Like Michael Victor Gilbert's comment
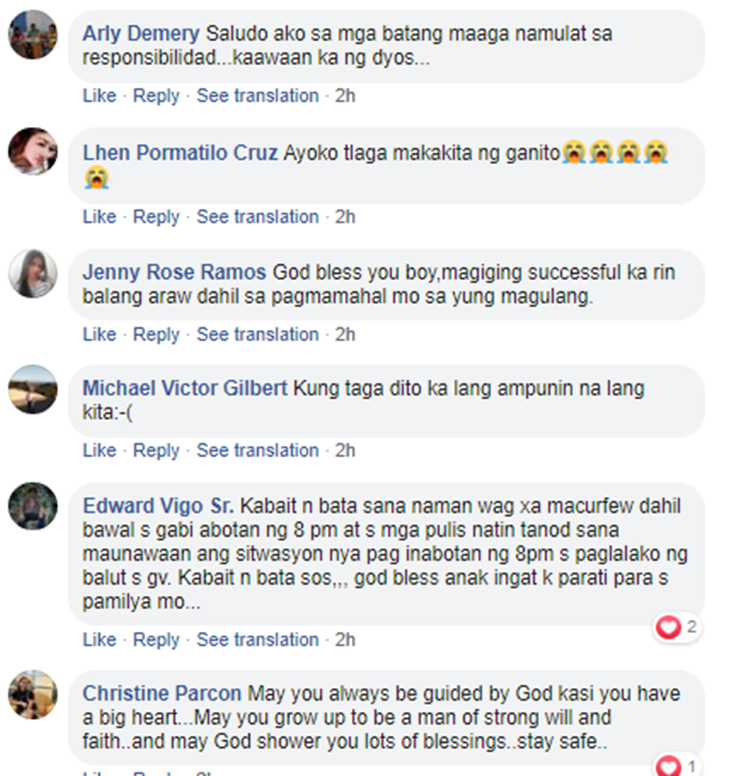The width and height of the screenshot is (750, 776). [x=100, y=450]
